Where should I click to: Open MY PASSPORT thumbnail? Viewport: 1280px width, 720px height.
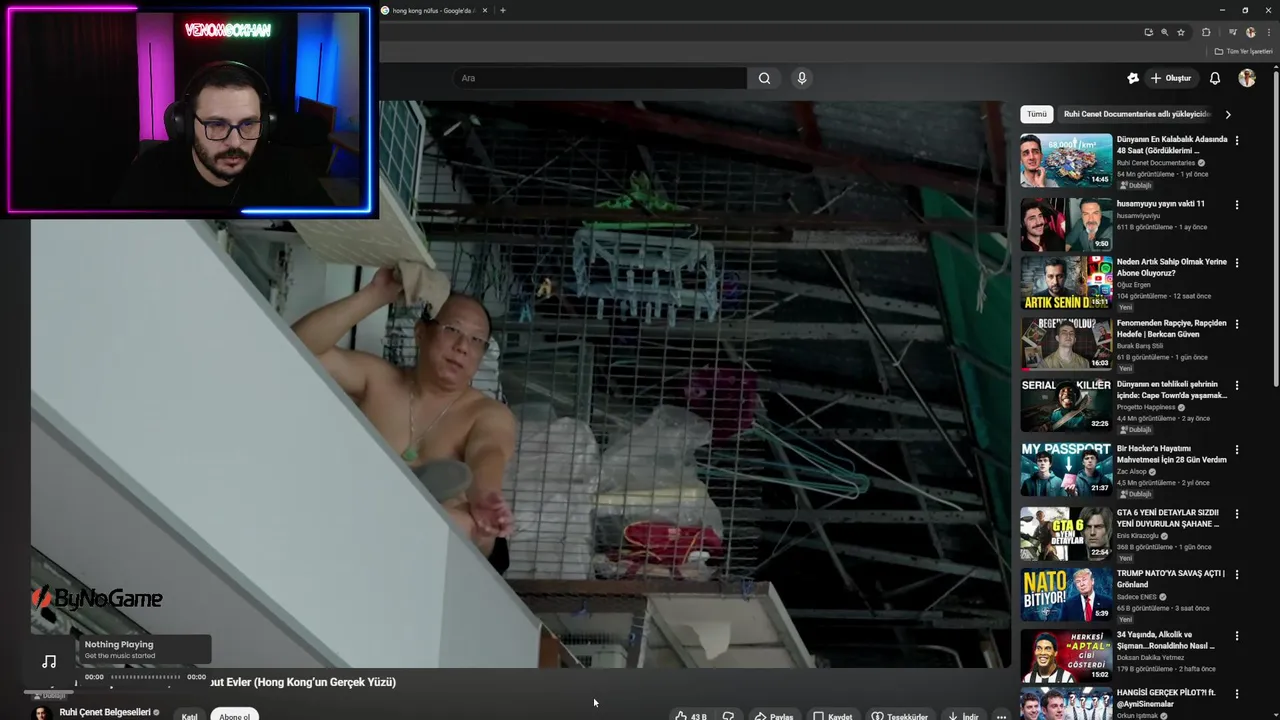tap(1066, 469)
